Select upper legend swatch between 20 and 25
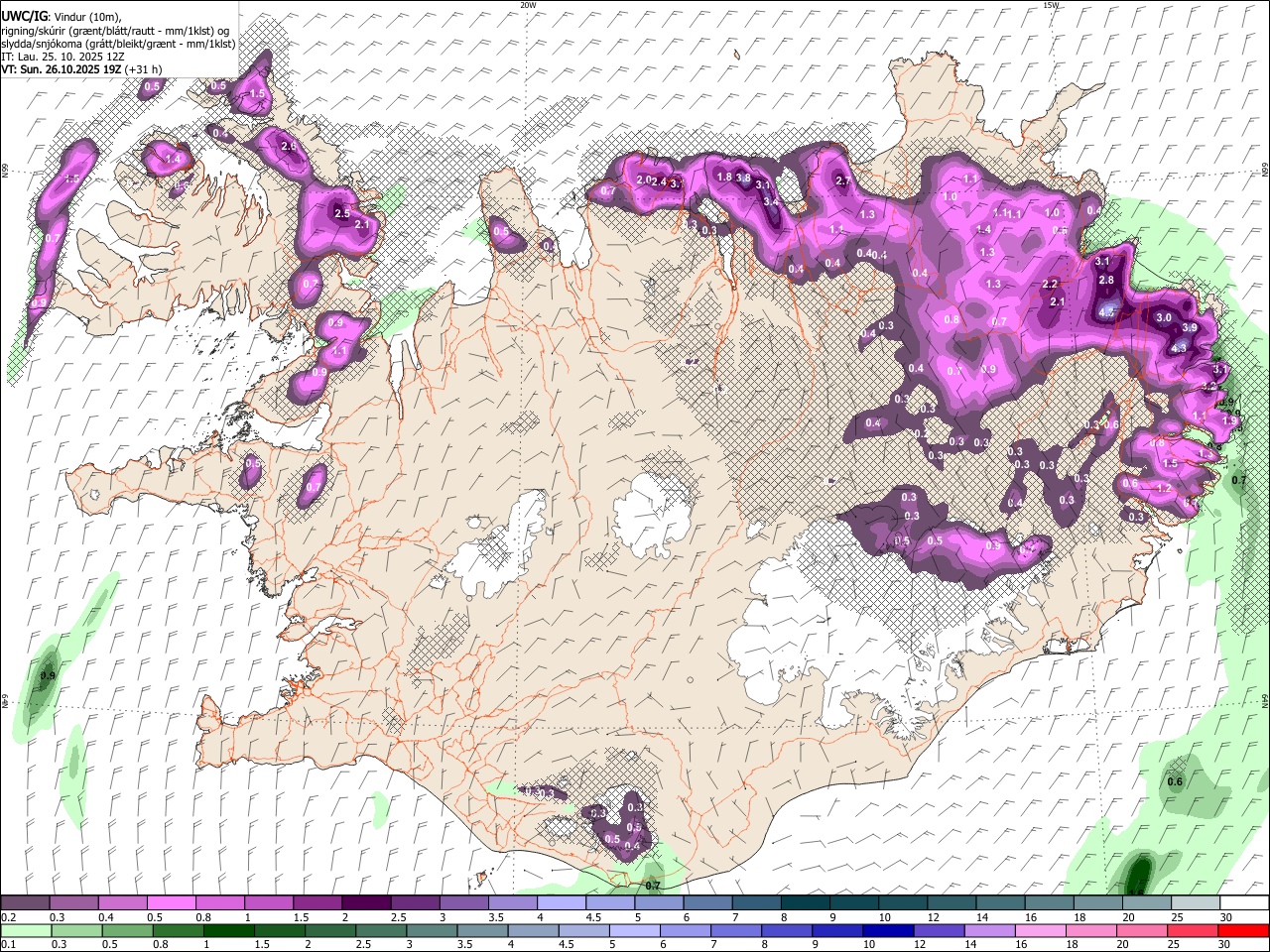1270x952 pixels. pyautogui.click(x=1145, y=903)
